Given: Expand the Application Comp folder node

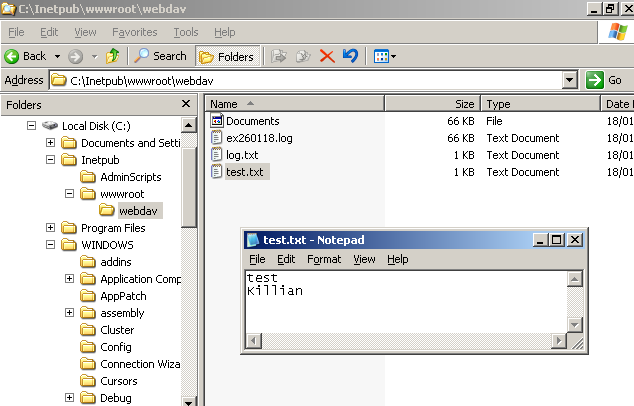Looking at the screenshot, I should click(x=70, y=278).
